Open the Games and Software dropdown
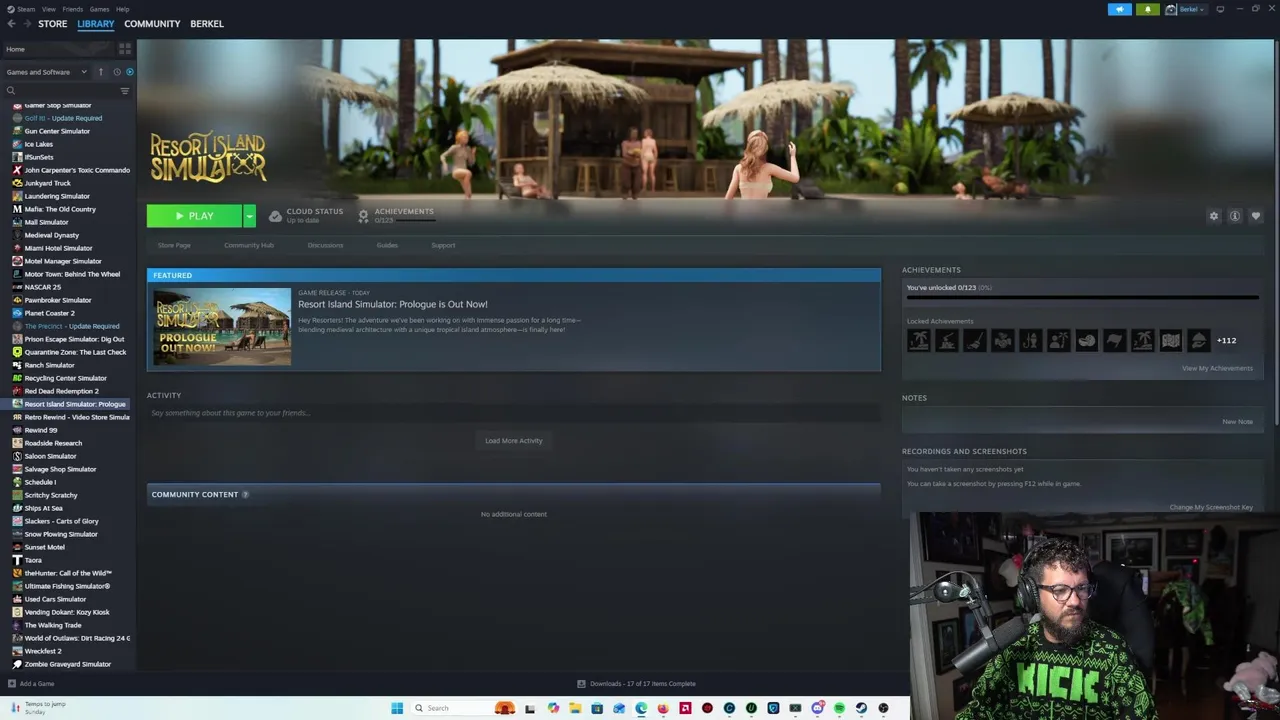This screenshot has width=1280, height=720. tap(45, 72)
